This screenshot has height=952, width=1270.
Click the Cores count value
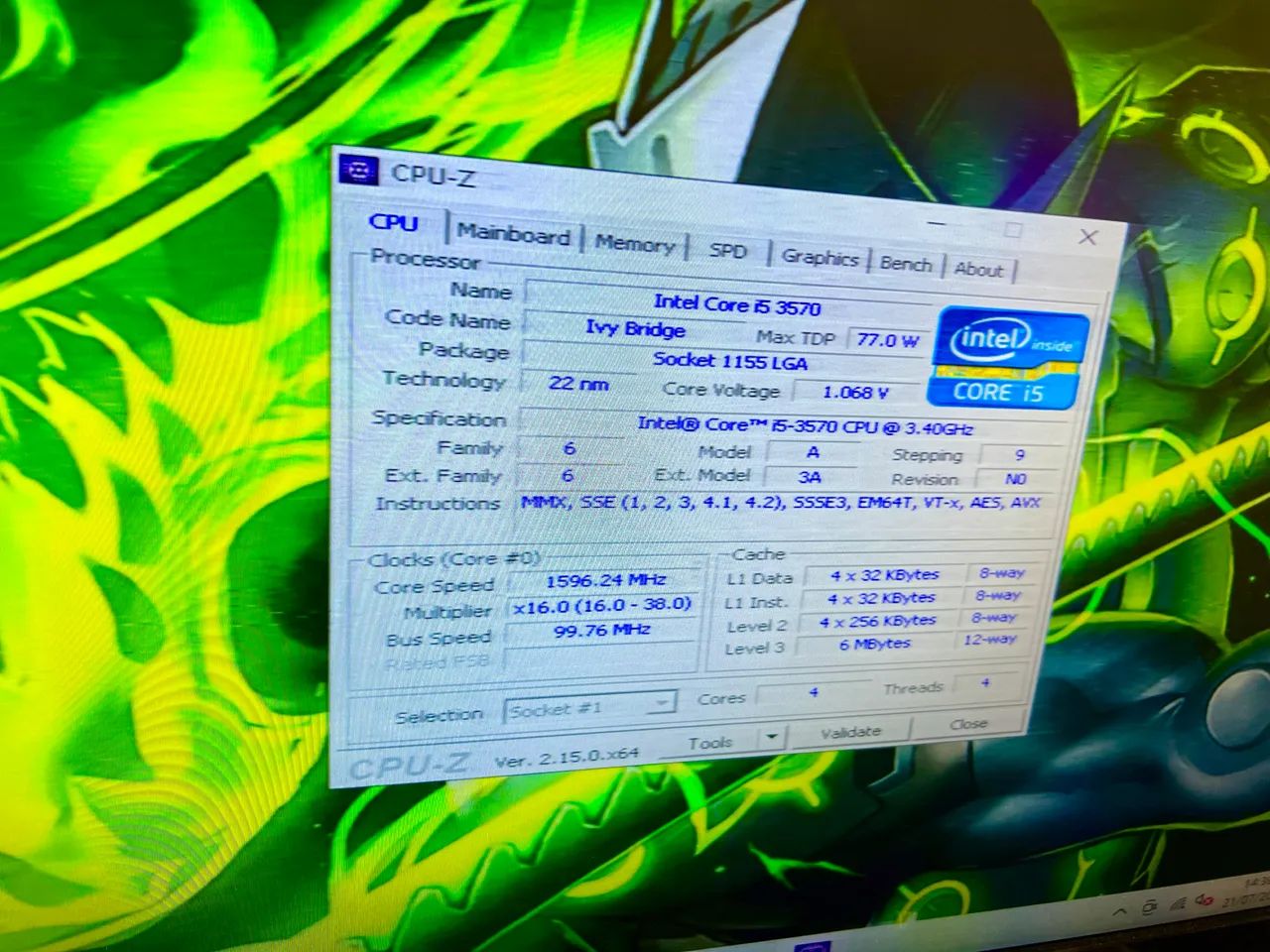pos(813,691)
